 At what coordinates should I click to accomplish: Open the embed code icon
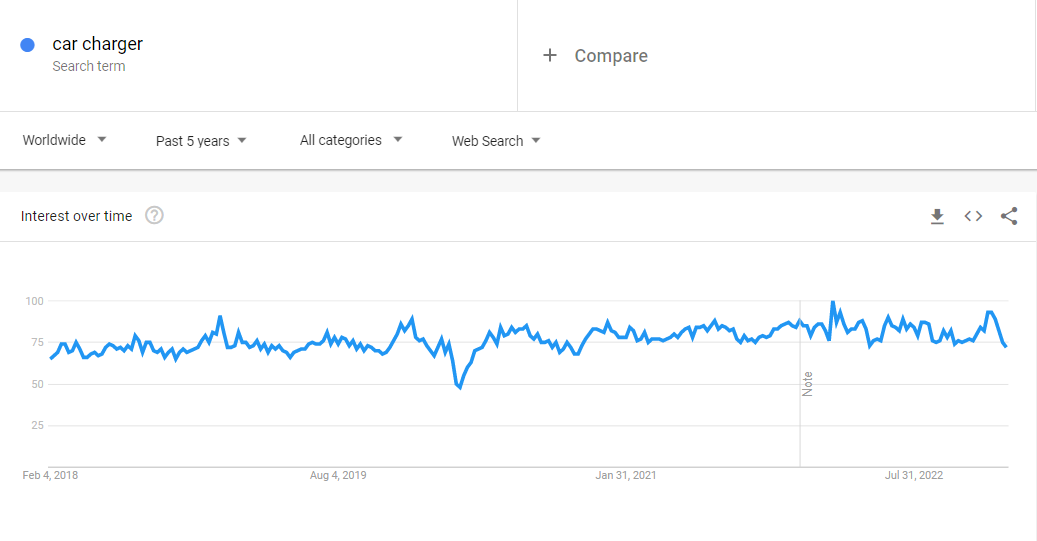tap(973, 216)
